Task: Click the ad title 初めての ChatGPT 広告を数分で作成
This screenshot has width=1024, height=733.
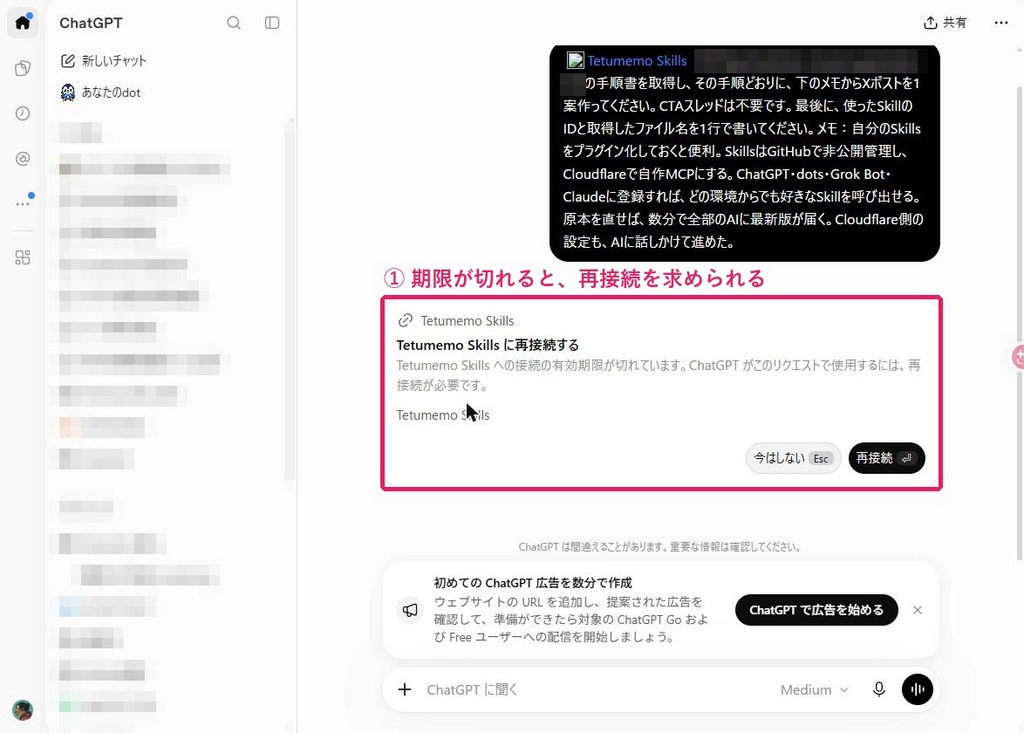Action: coord(533,583)
